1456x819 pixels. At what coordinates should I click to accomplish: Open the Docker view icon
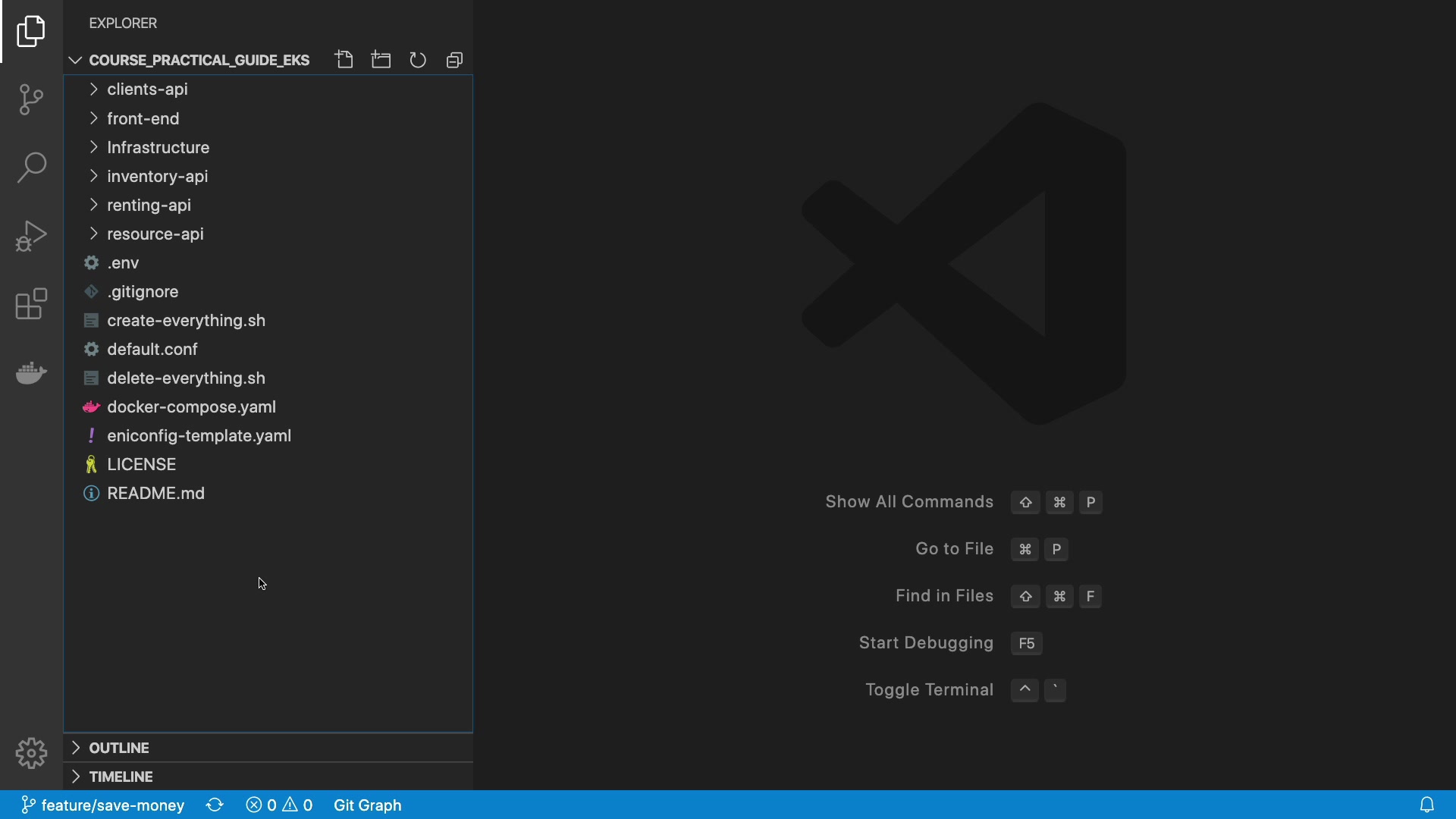coord(31,372)
